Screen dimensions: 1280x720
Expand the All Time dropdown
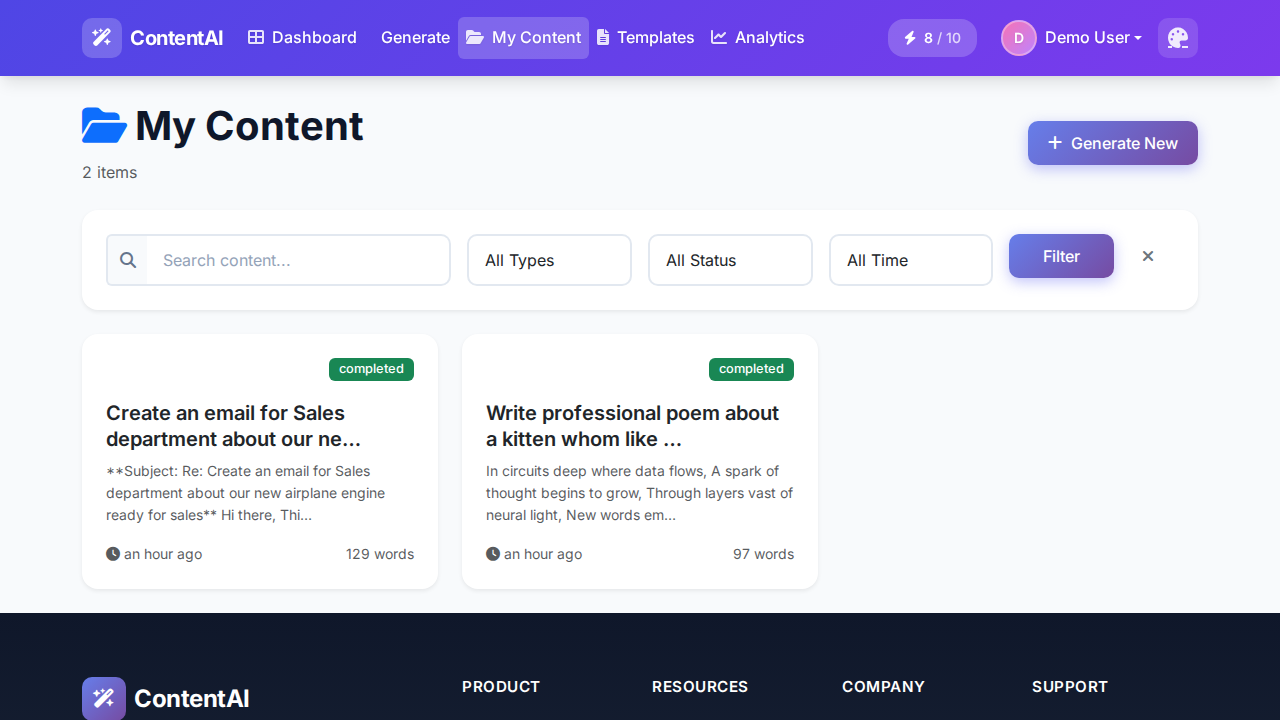coord(910,260)
